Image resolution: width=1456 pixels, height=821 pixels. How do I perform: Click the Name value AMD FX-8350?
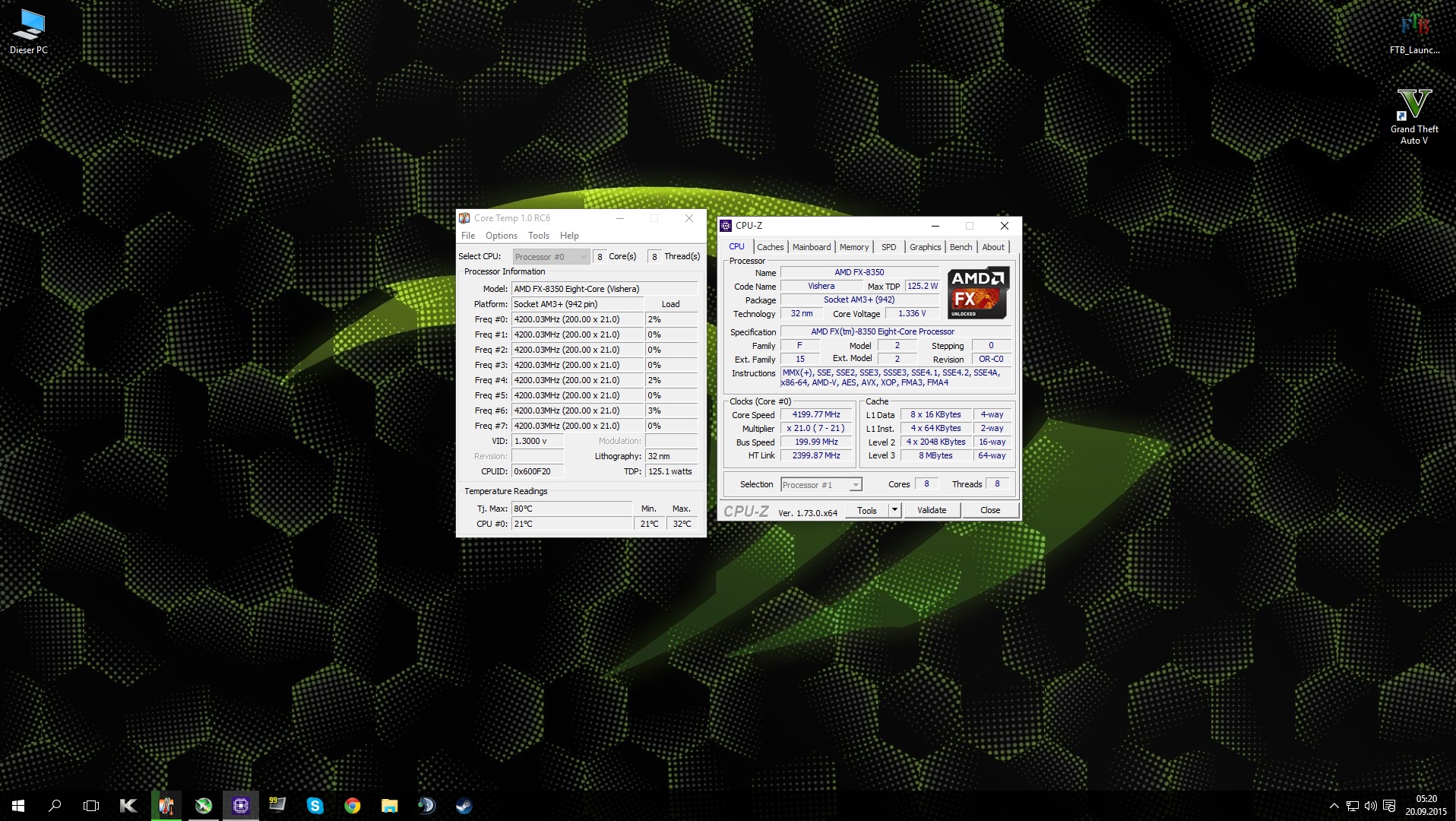[x=859, y=272]
